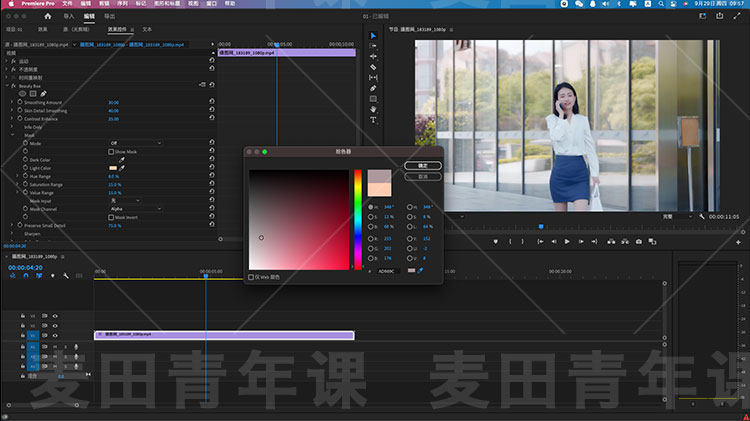Confirm the color picker with 确定
This screenshot has width=750, height=421.
[x=422, y=165]
